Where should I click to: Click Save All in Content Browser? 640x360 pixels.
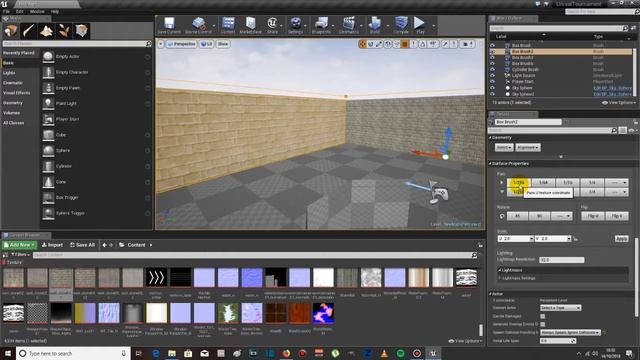(82, 245)
